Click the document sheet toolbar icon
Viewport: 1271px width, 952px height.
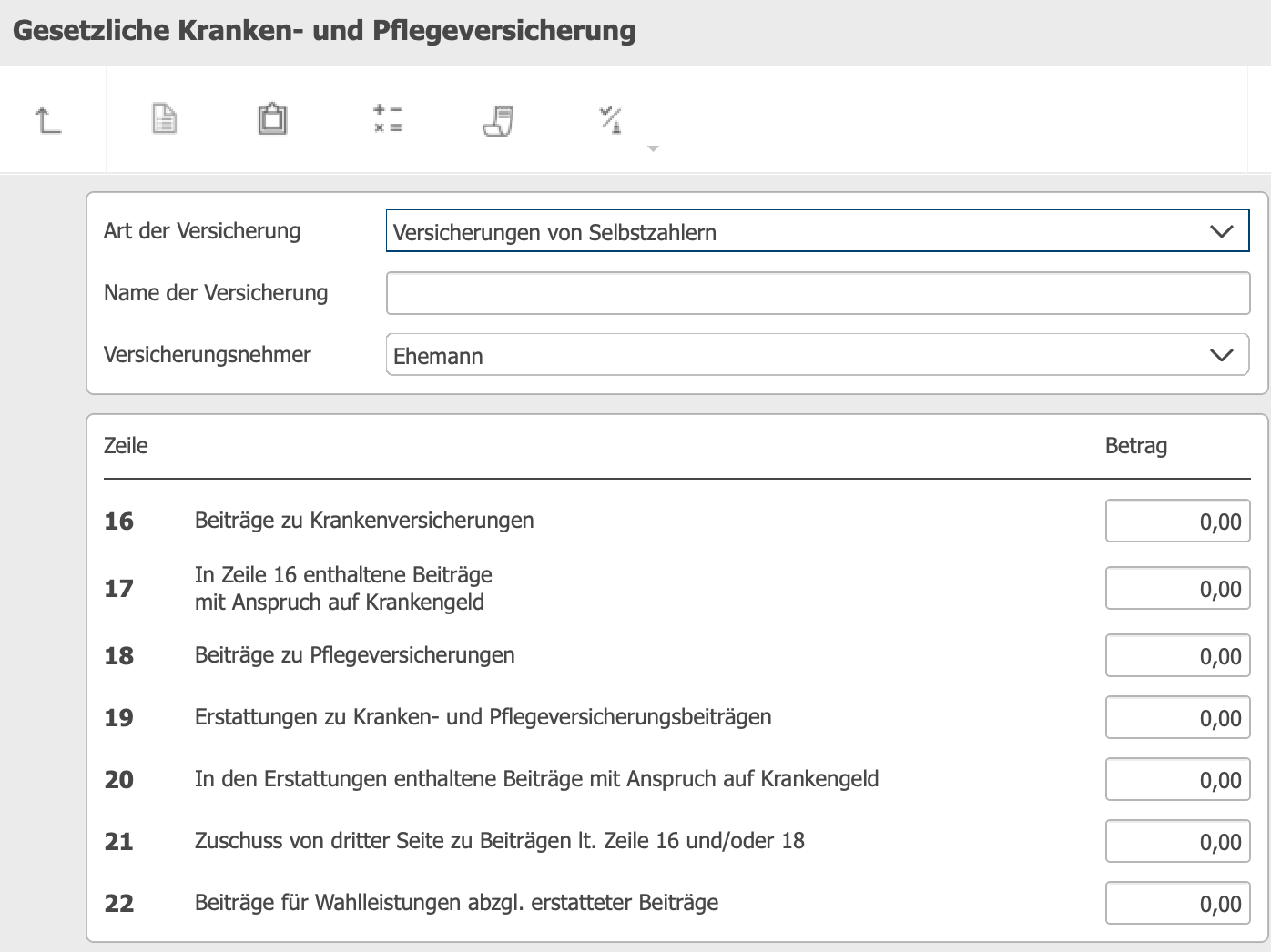[164, 119]
